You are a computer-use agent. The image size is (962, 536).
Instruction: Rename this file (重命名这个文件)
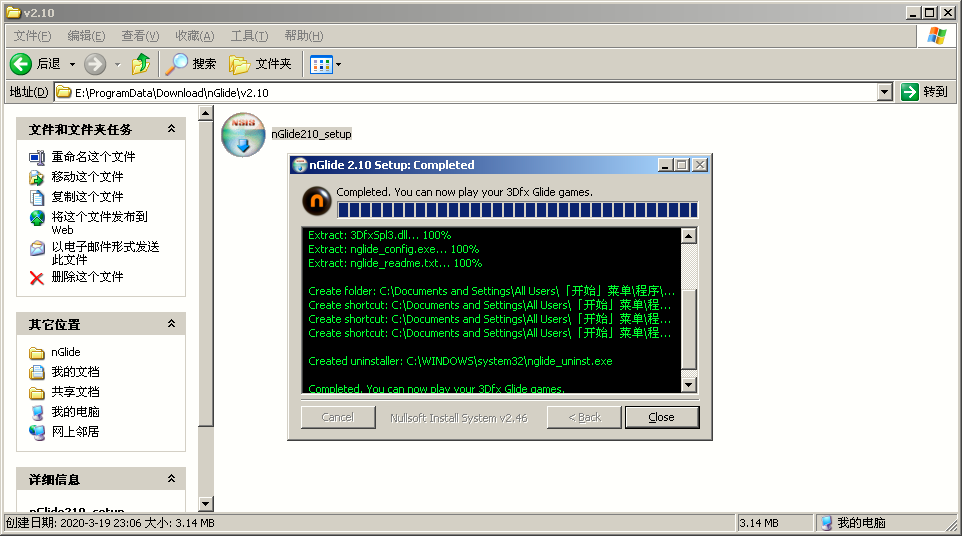(x=93, y=157)
